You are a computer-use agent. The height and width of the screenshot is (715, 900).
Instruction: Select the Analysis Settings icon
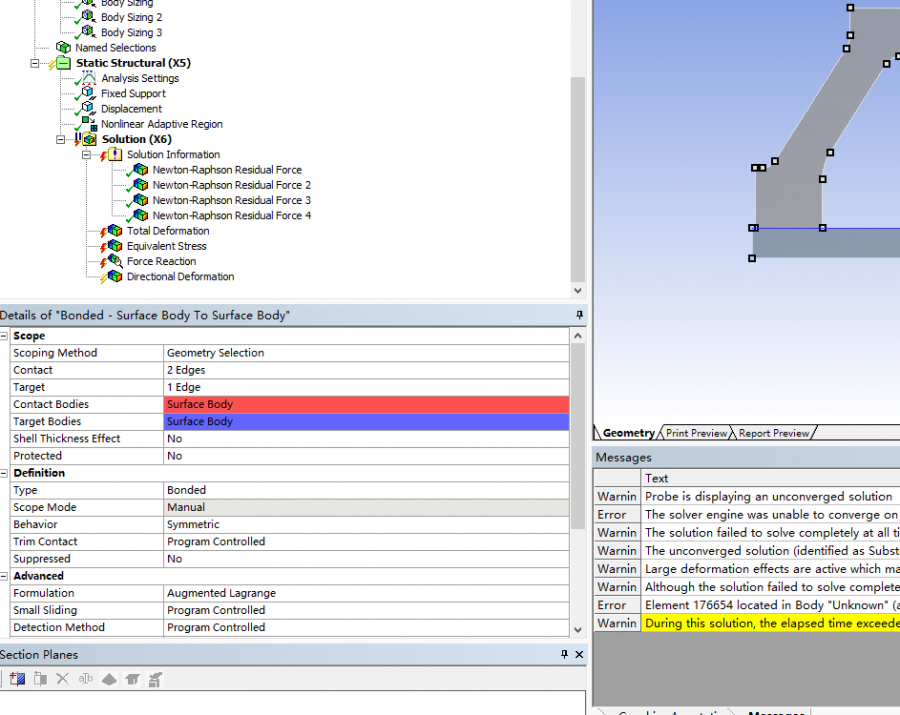[89, 78]
